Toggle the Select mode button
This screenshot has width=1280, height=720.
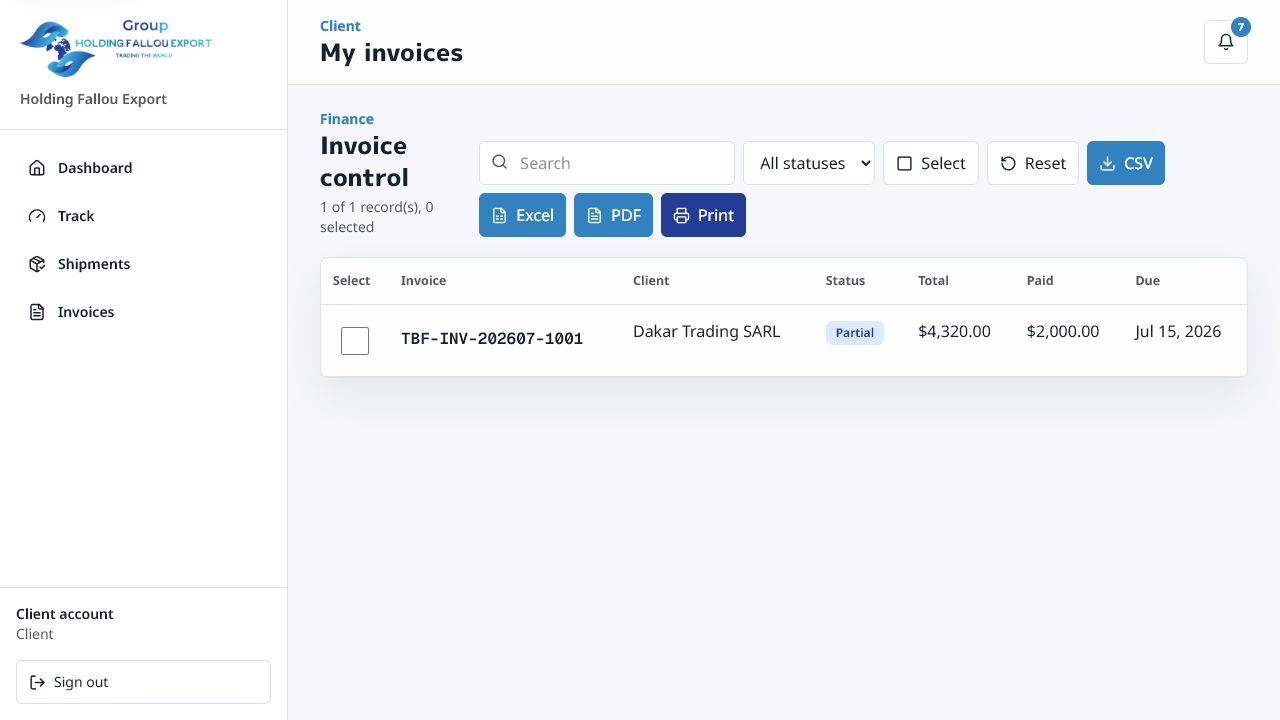pyautogui.click(x=931, y=163)
